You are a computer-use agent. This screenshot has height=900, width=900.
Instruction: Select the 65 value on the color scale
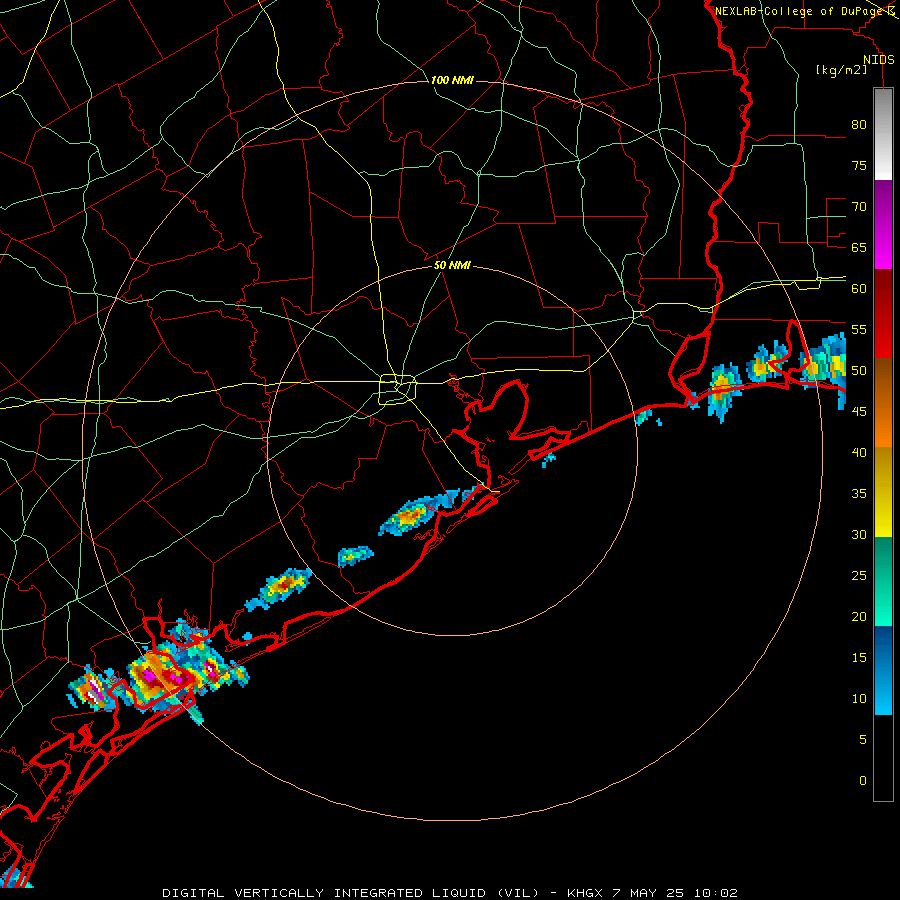pos(859,247)
